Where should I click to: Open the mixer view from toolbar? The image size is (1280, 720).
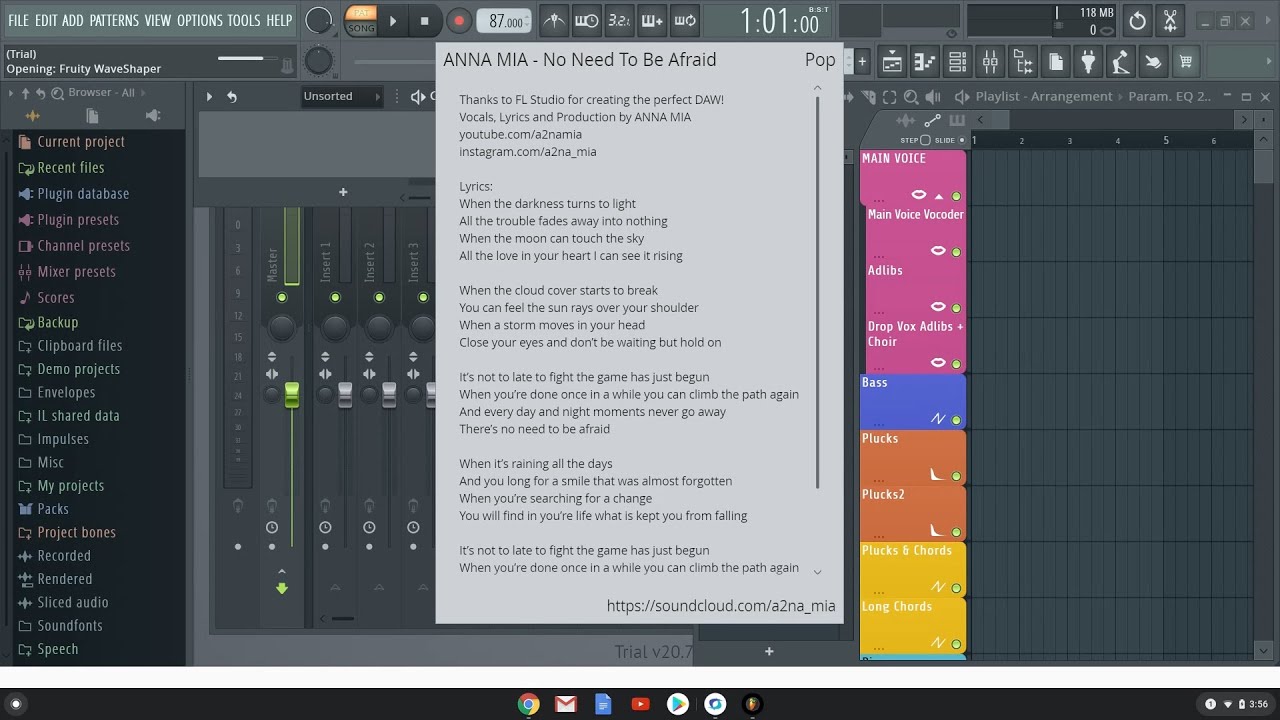(x=990, y=62)
